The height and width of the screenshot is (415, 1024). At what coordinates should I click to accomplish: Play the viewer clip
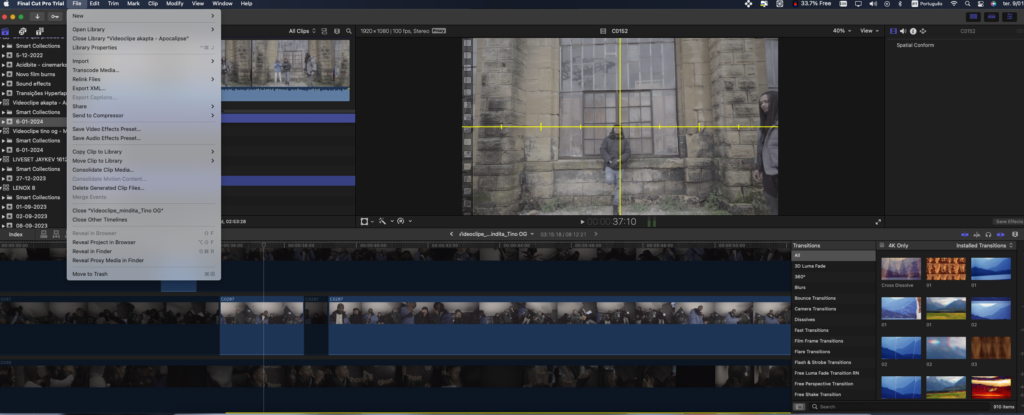[x=583, y=222]
